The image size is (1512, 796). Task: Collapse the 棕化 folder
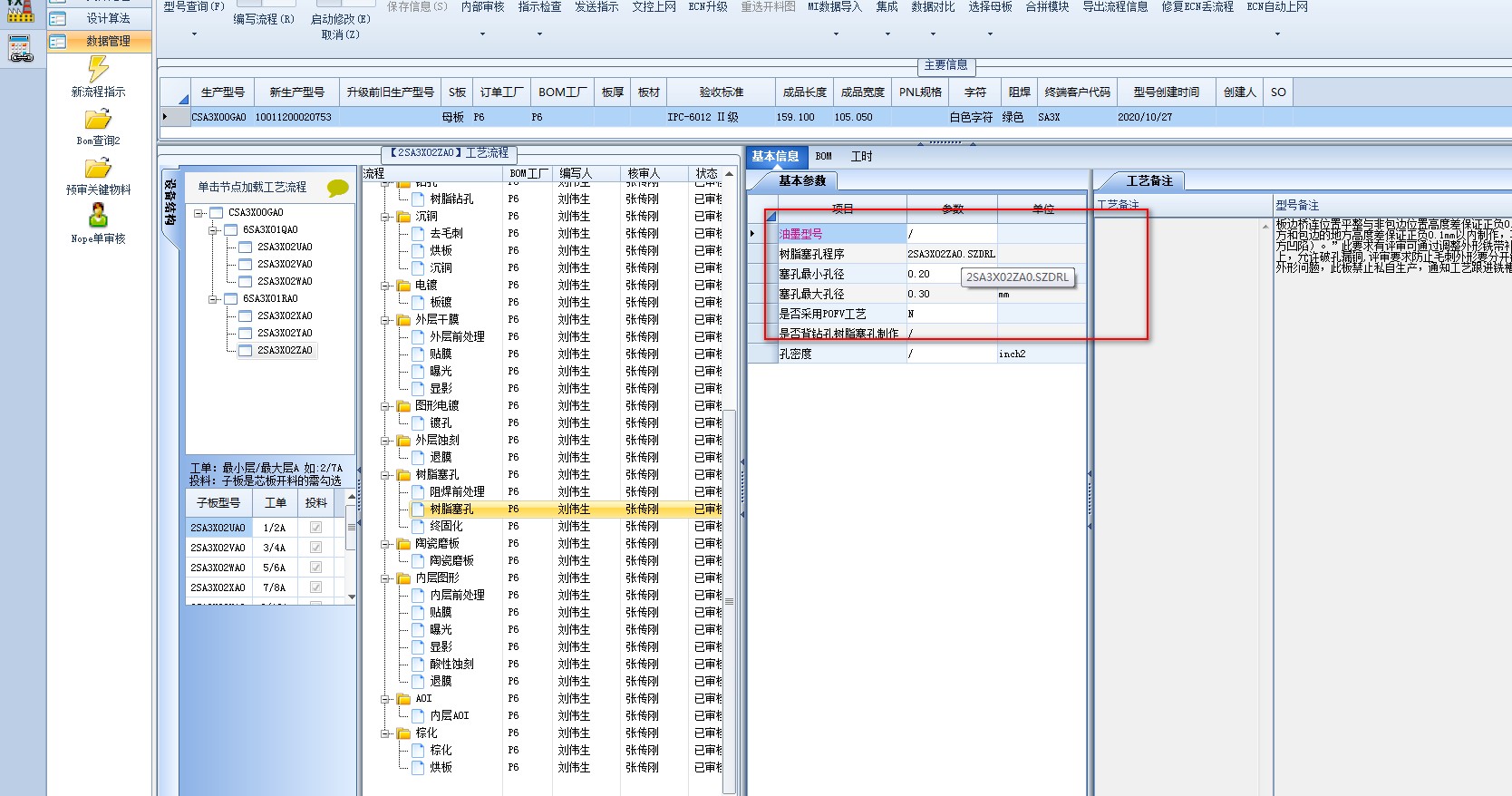click(x=386, y=733)
